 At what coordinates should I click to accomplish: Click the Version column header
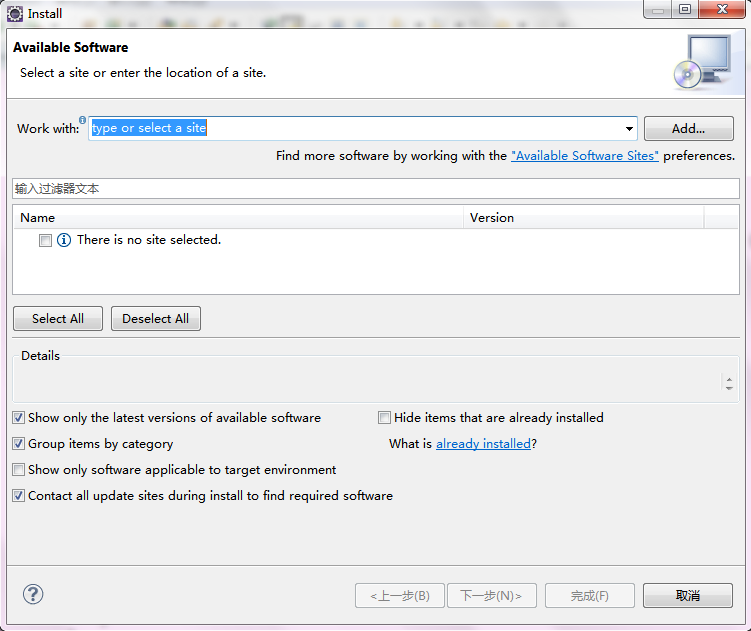pos(583,218)
